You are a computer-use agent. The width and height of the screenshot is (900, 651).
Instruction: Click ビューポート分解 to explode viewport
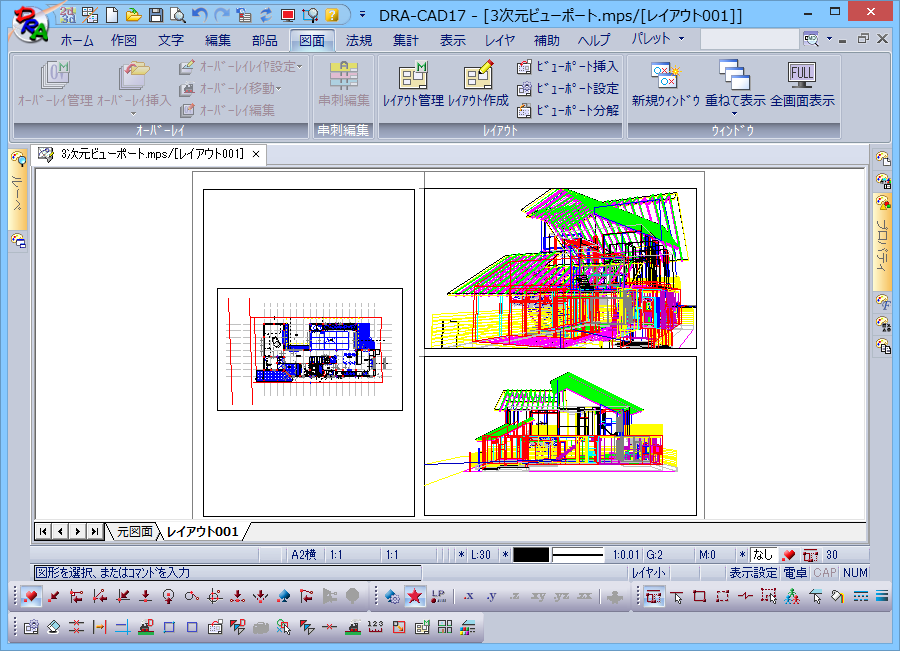coord(568,110)
